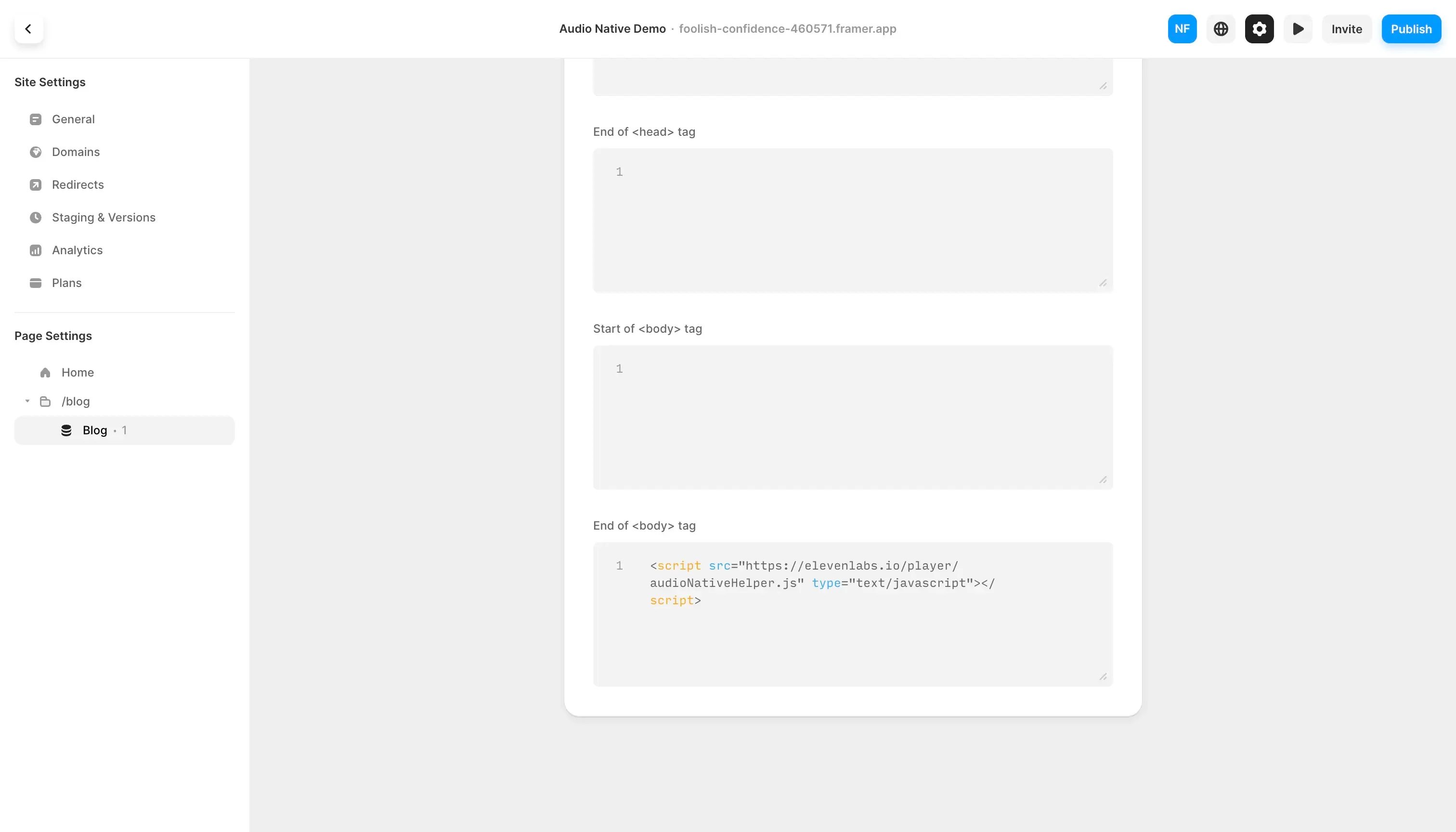Image resolution: width=1456 pixels, height=832 pixels.
Task: Click the globe icon in top bar
Action: point(1221,28)
